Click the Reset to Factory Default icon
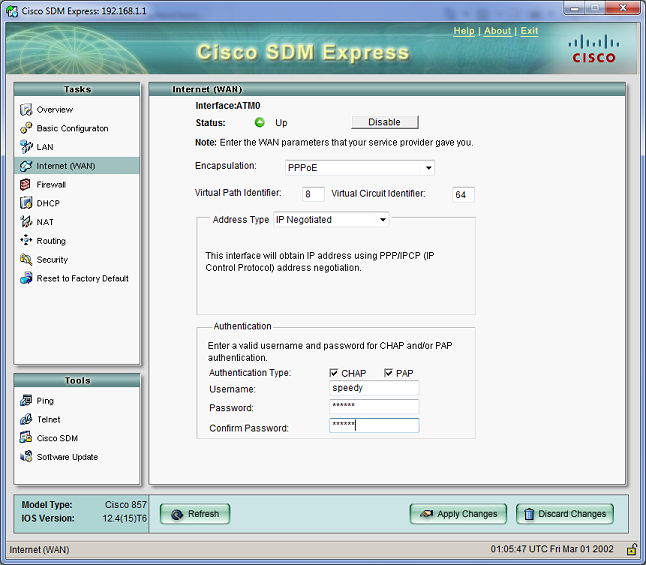 [26, 278]
